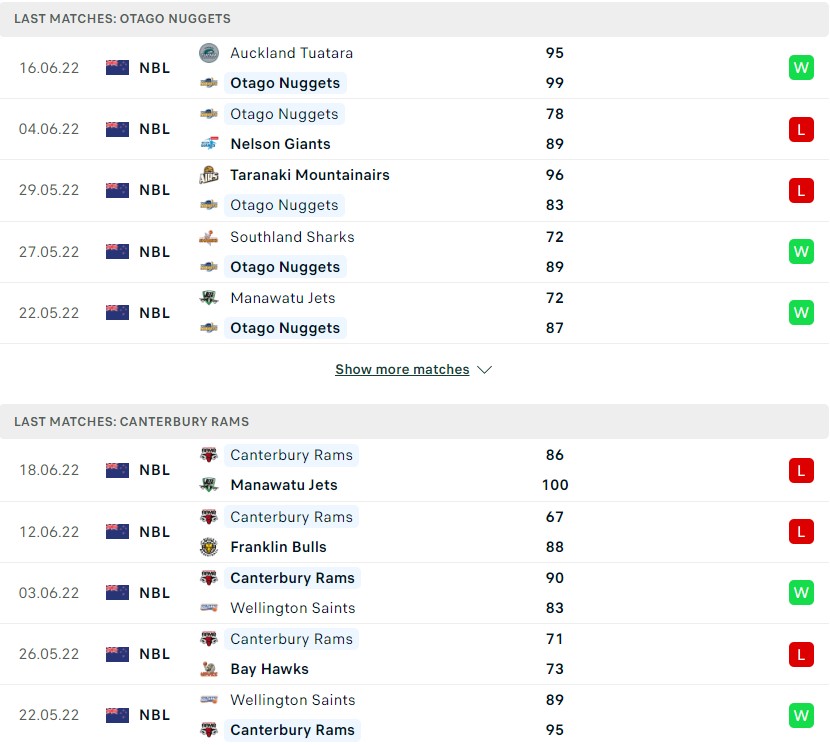Screen dimensions: 830x745
Task: Open the Nelson Giants team name
Action: tap(281, 143)
